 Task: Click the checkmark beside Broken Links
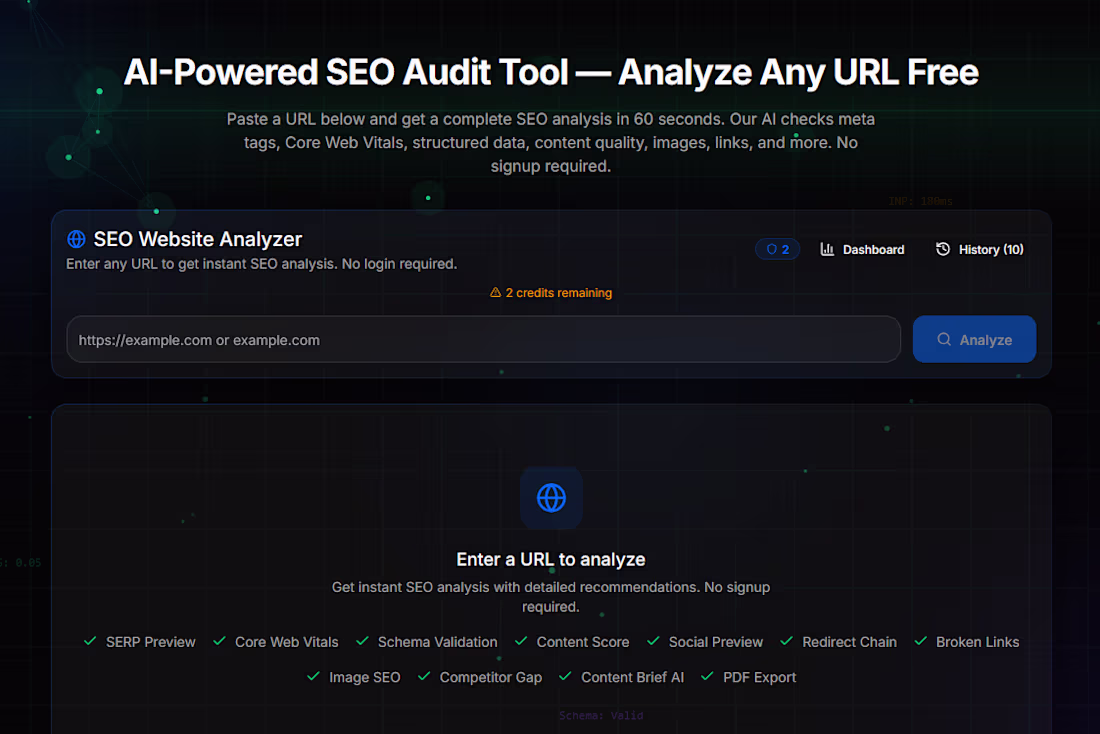[920, 641]
